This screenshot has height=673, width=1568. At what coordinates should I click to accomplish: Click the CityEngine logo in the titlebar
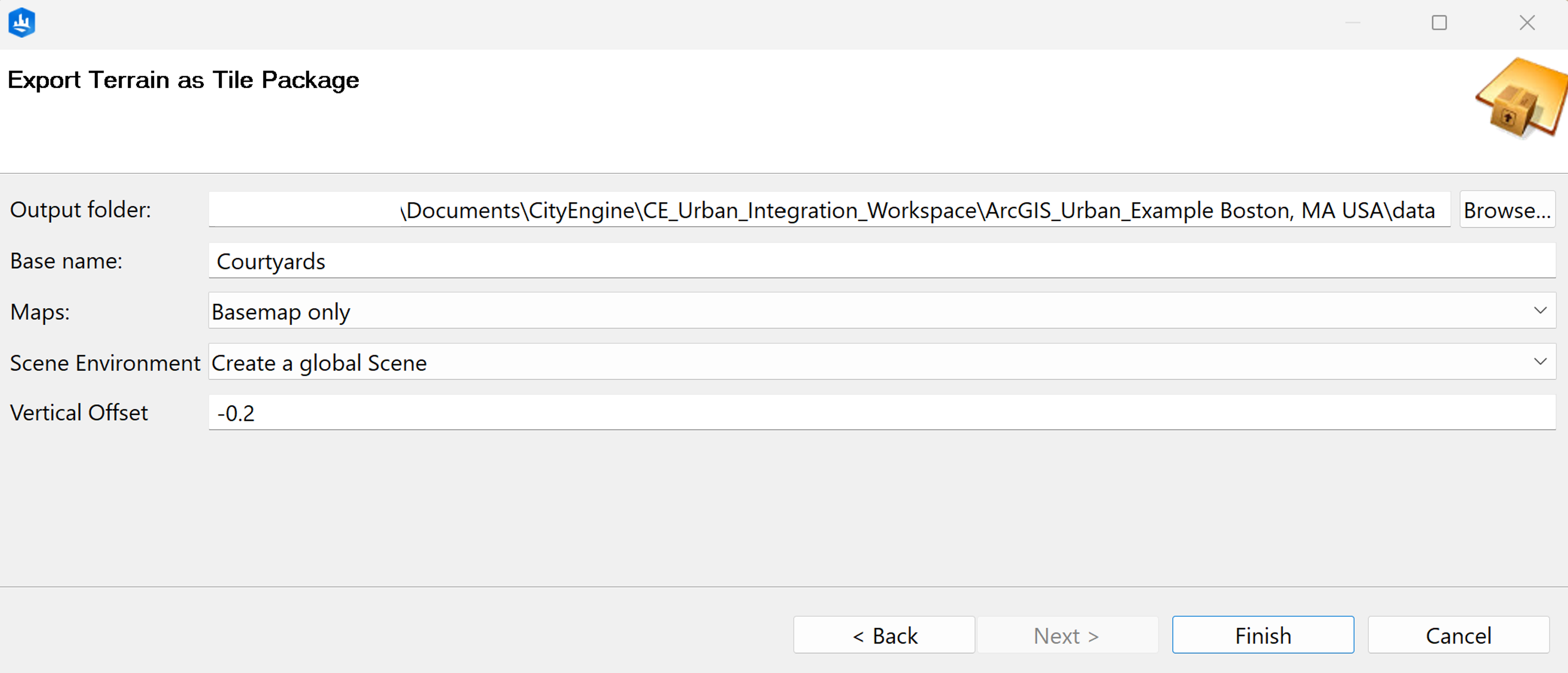tap(21, 22)
